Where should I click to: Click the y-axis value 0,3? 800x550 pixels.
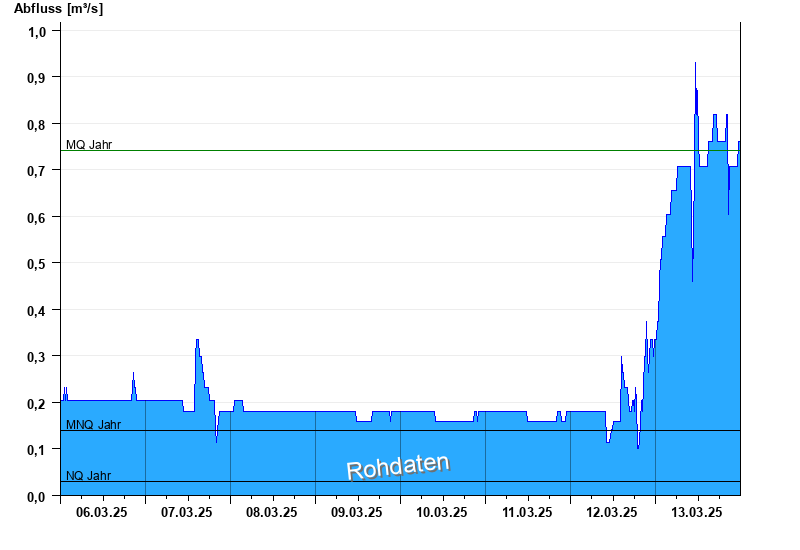pyautogui.click(x=37, y=357)
